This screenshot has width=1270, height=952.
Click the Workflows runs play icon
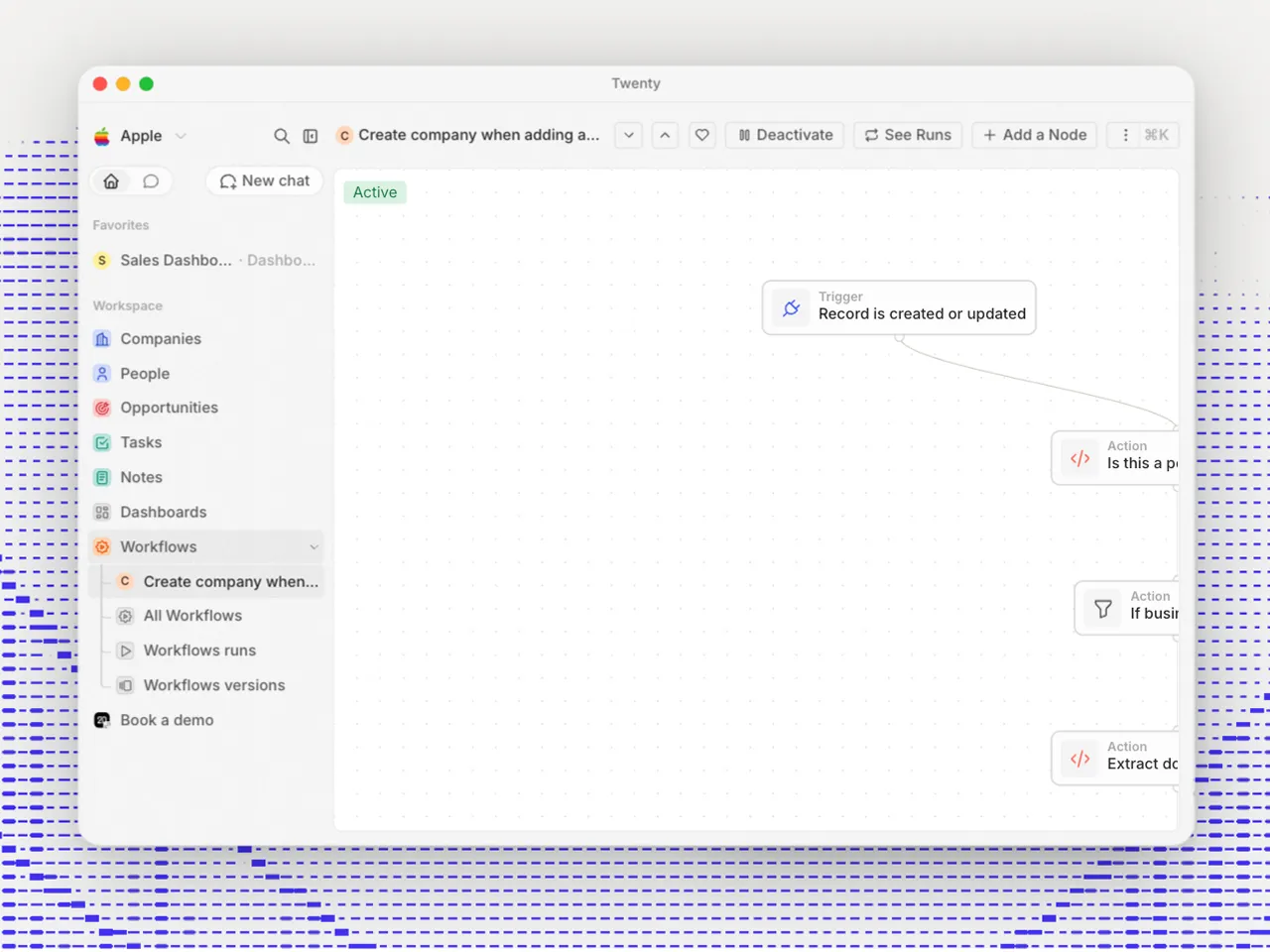(125, 651)
